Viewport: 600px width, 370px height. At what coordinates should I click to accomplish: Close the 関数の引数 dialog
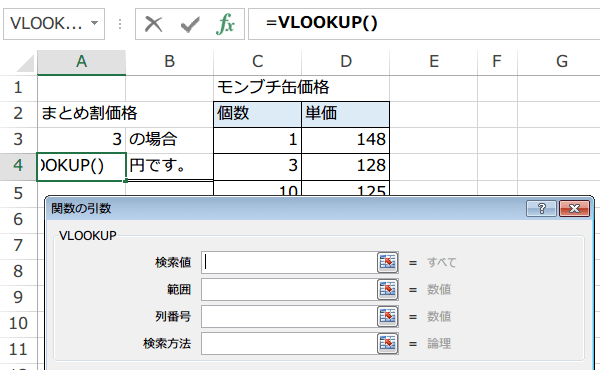click(x=574, y=209)
